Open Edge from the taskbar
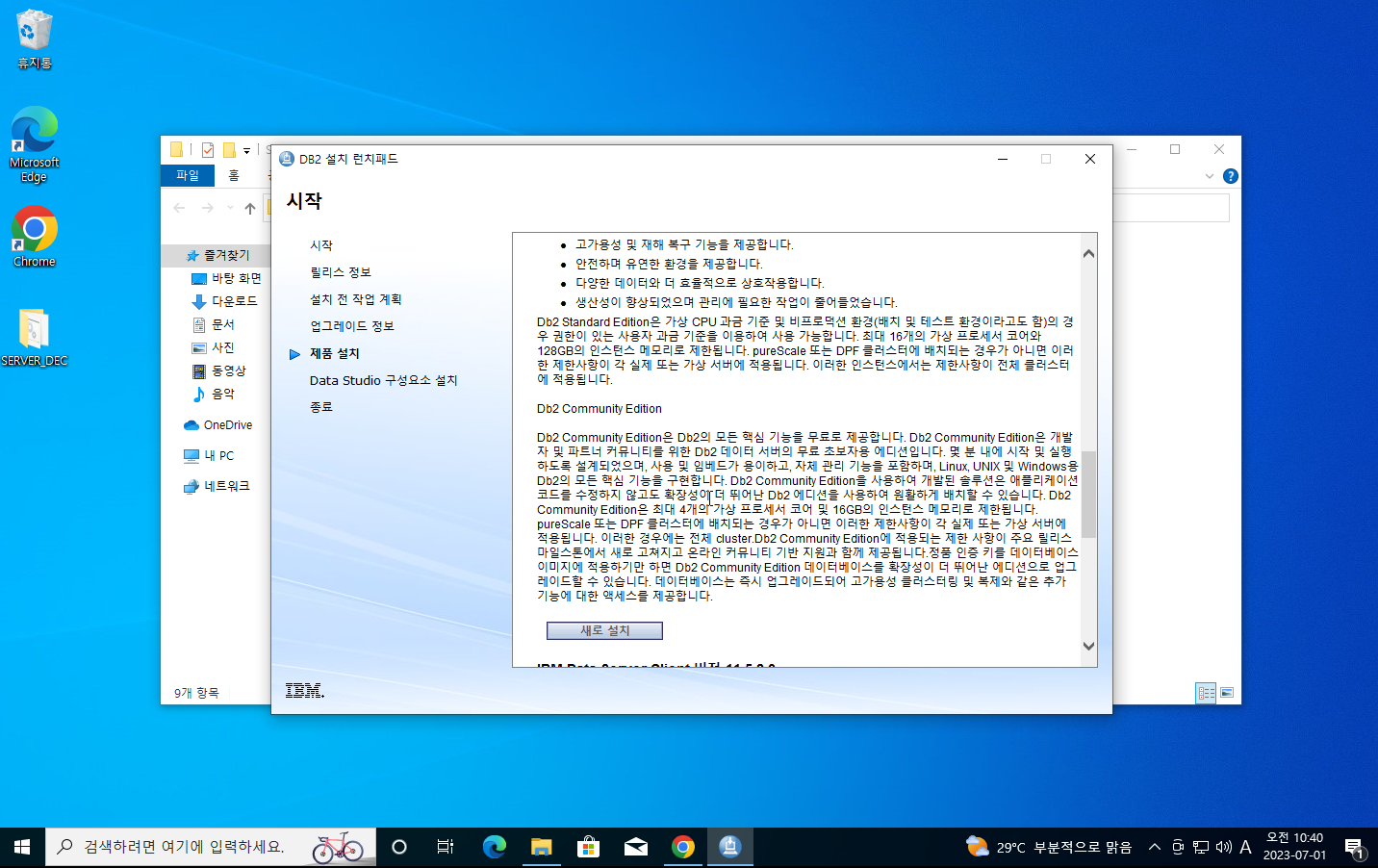1378x868 pixels. [495, 847]
